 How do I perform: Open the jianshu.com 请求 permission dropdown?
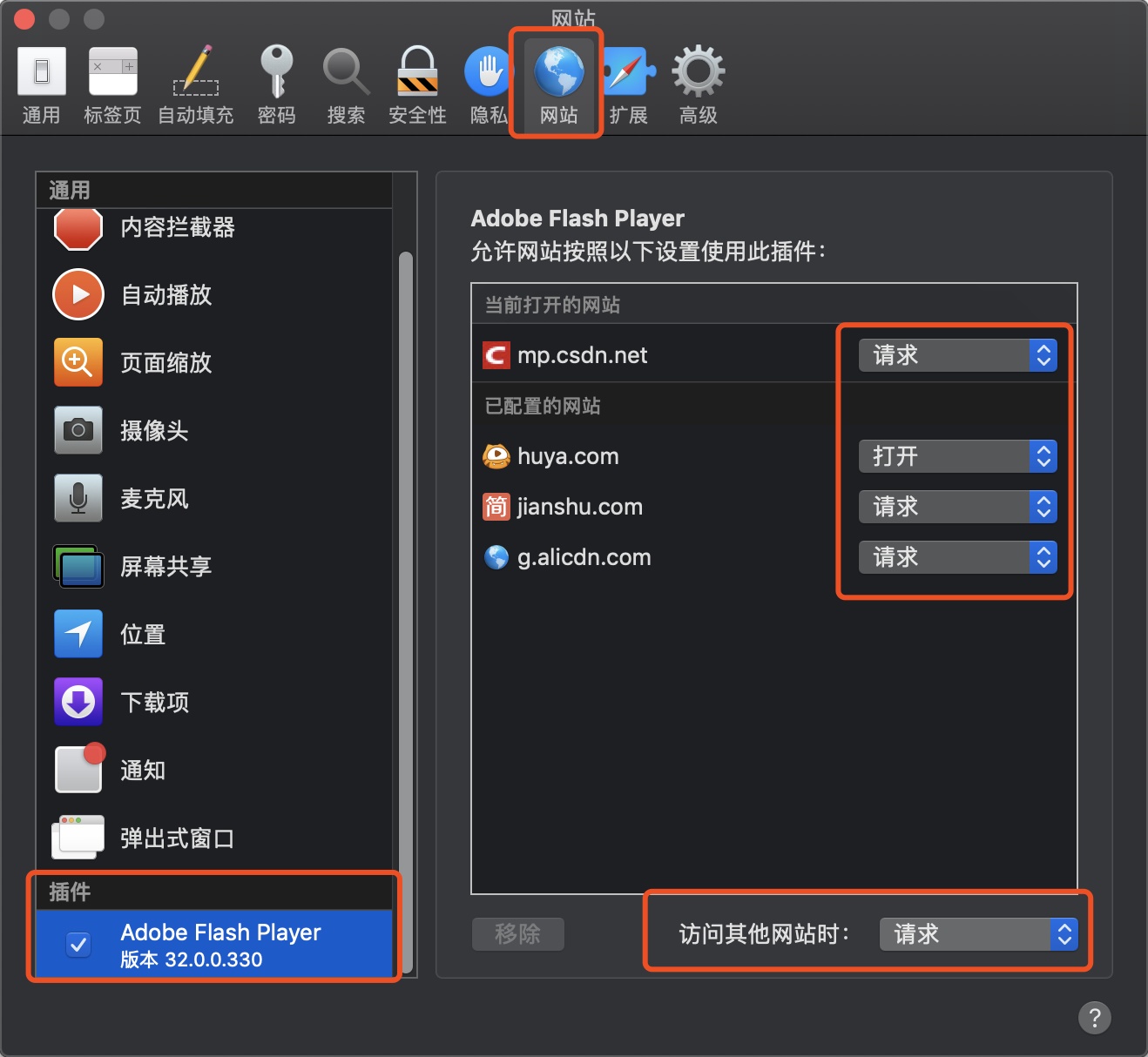point(958,507)
